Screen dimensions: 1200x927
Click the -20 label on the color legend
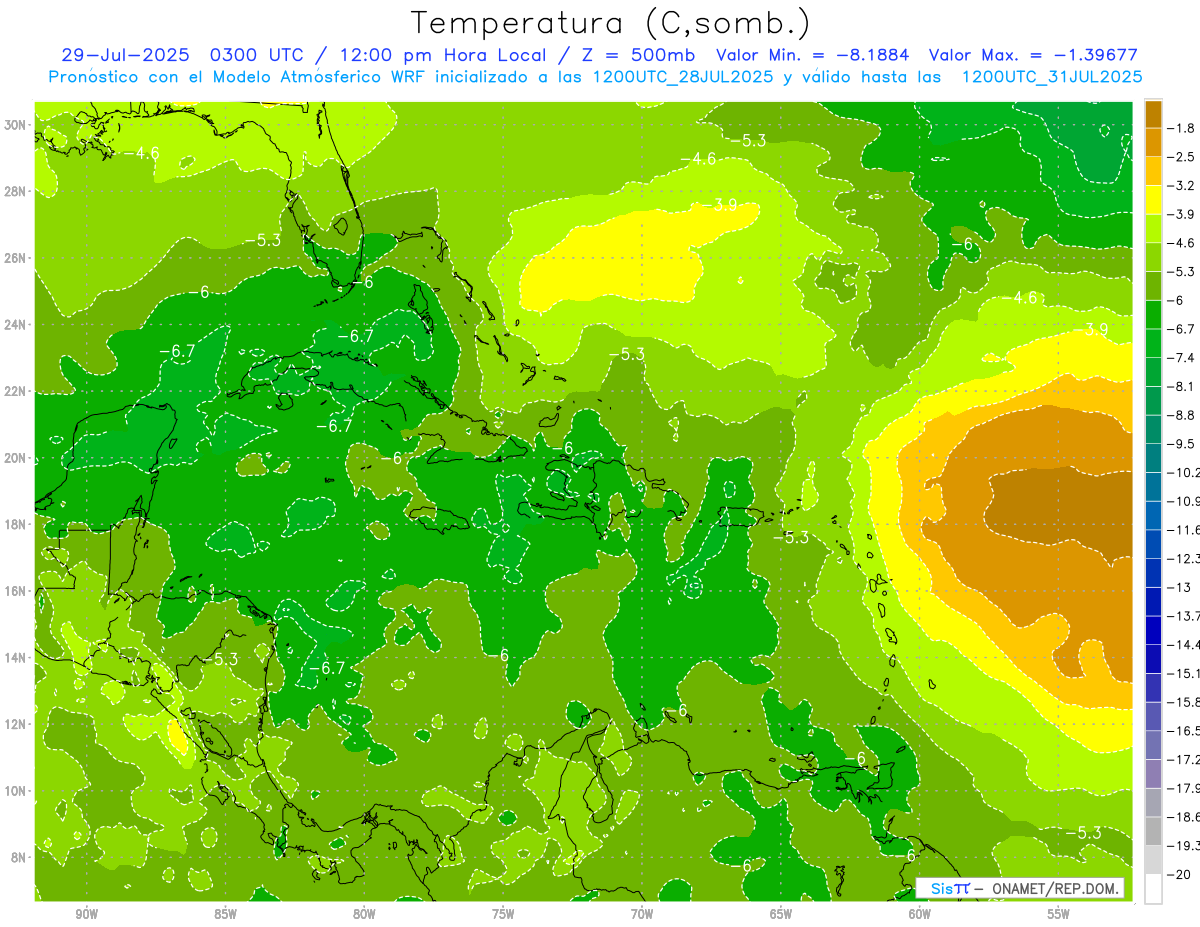[1179, 874]
